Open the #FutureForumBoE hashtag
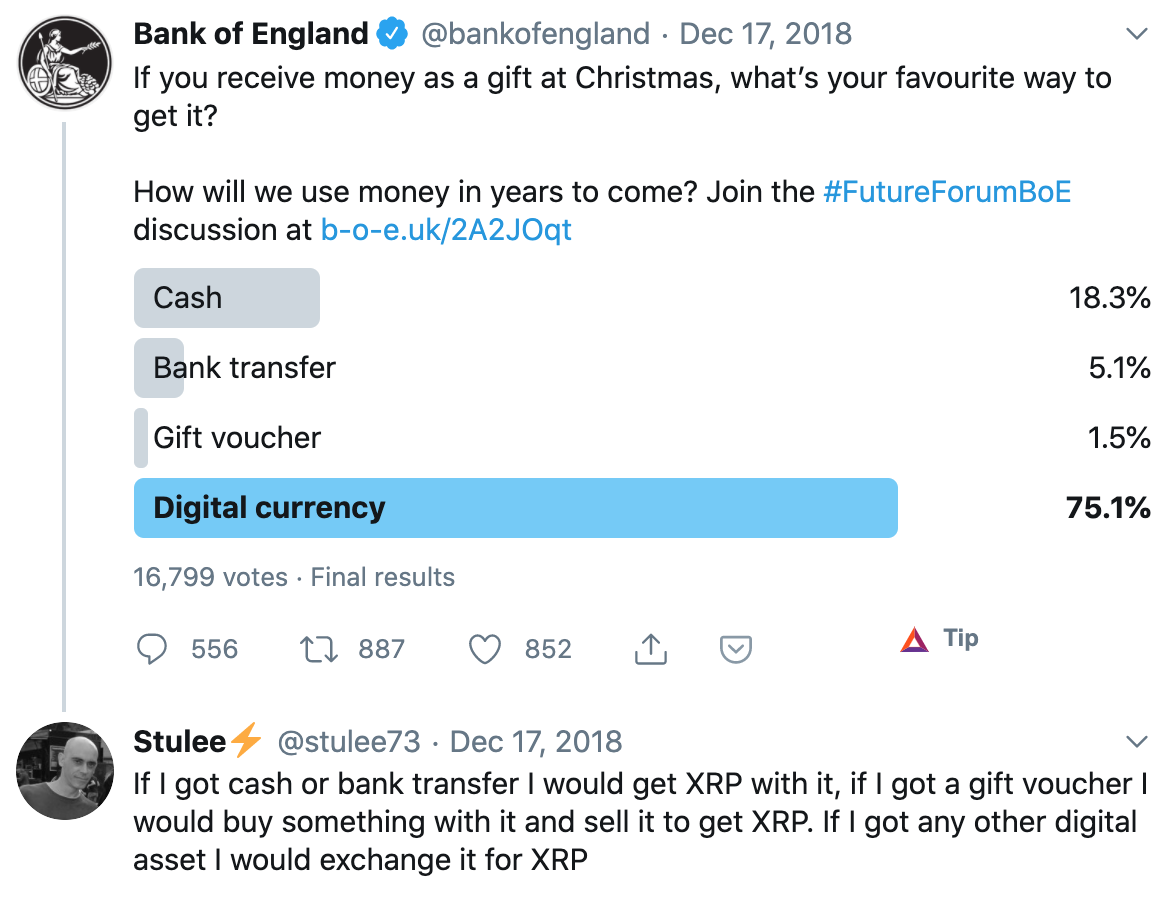1174x900 pixels. [946, 192]
